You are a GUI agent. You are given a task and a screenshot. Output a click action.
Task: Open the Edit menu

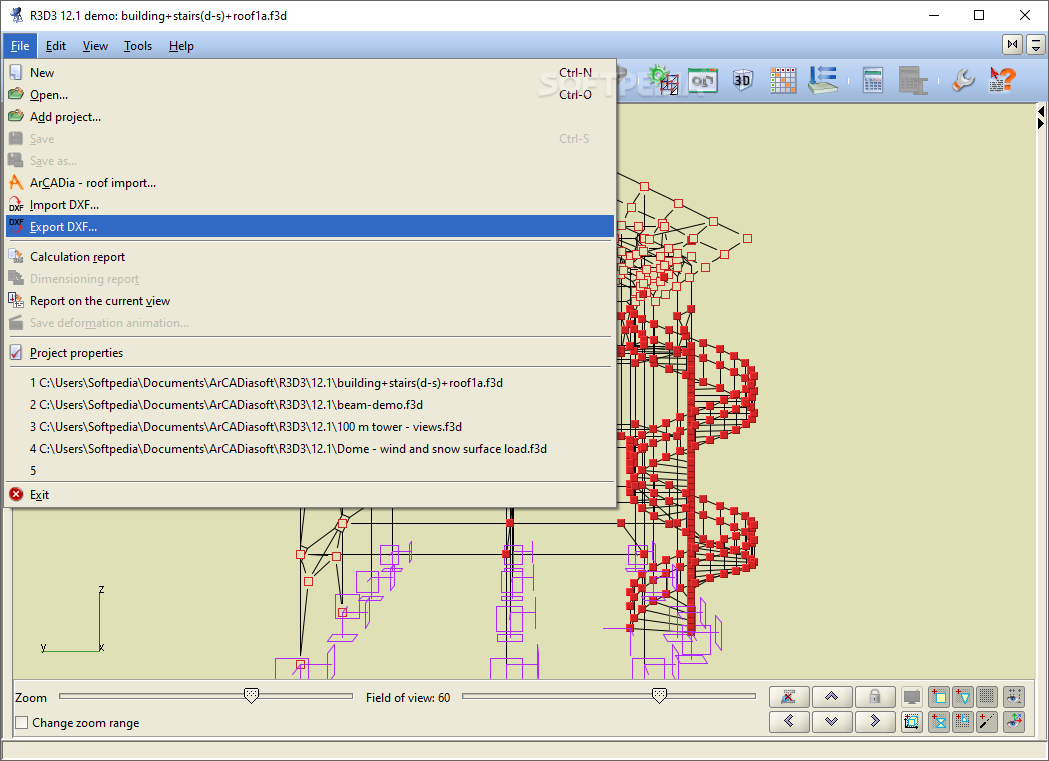point(56,45)
